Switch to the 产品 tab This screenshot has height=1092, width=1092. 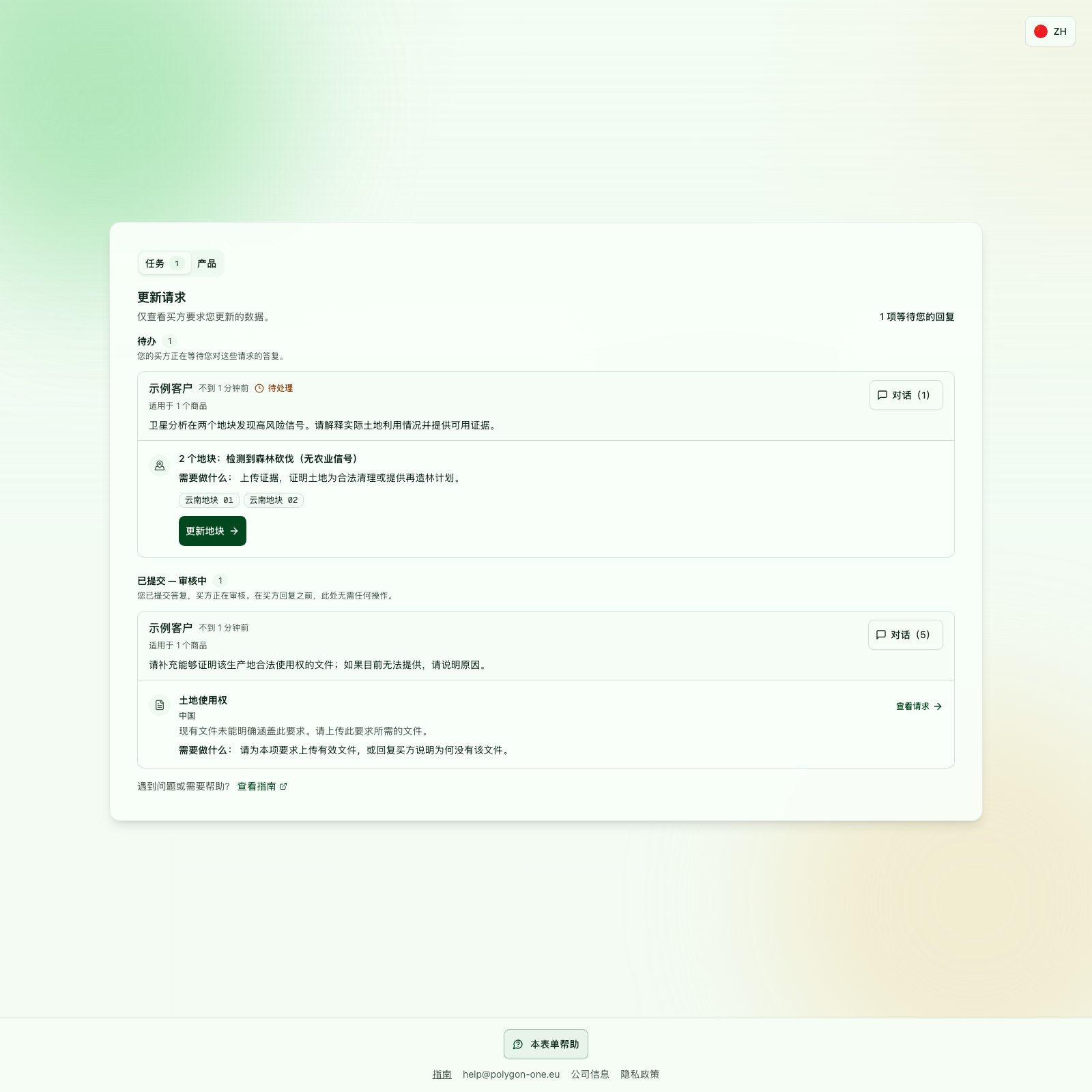(207, 263)
